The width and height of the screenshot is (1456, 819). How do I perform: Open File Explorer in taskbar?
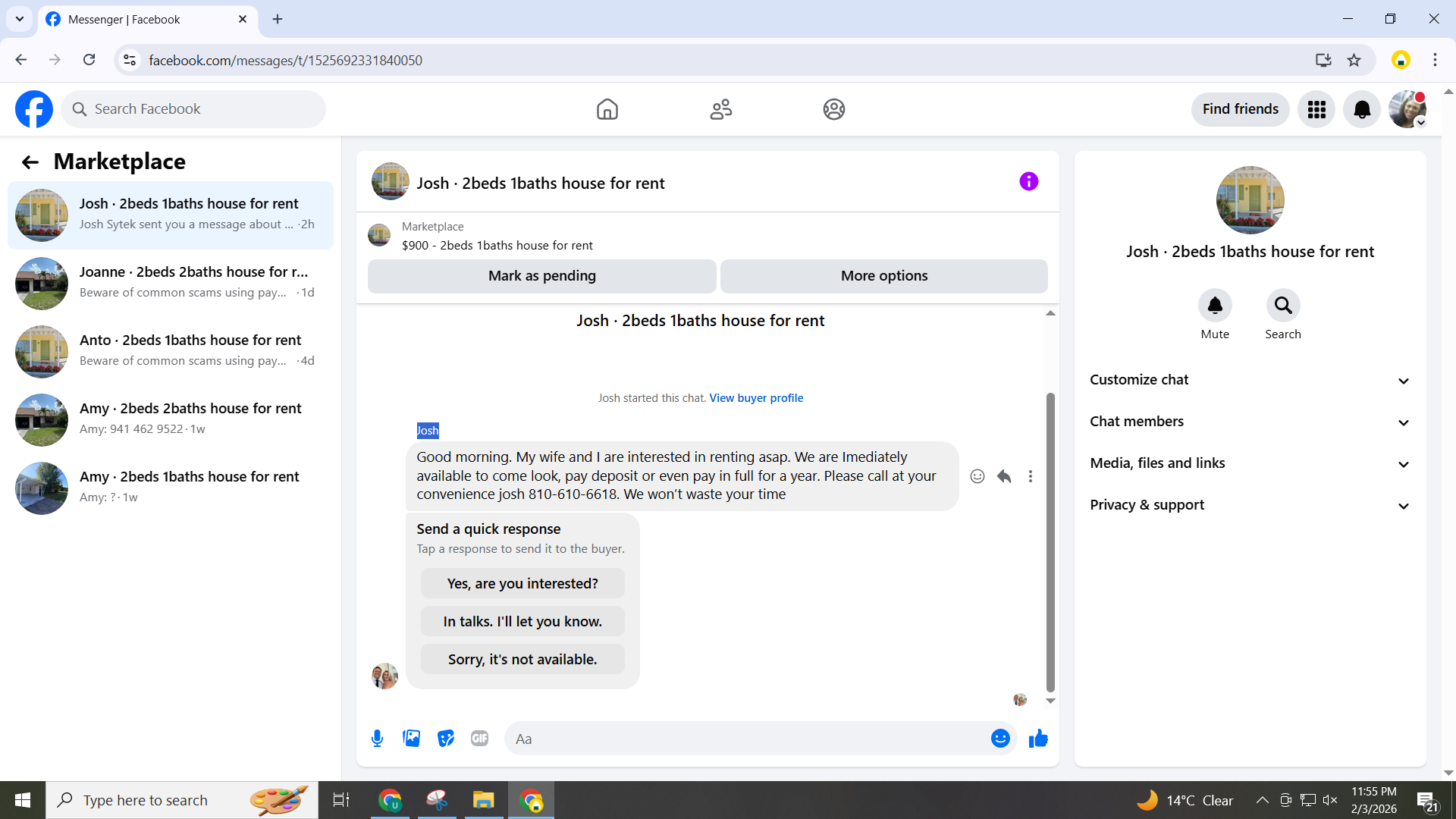[483, 800]
